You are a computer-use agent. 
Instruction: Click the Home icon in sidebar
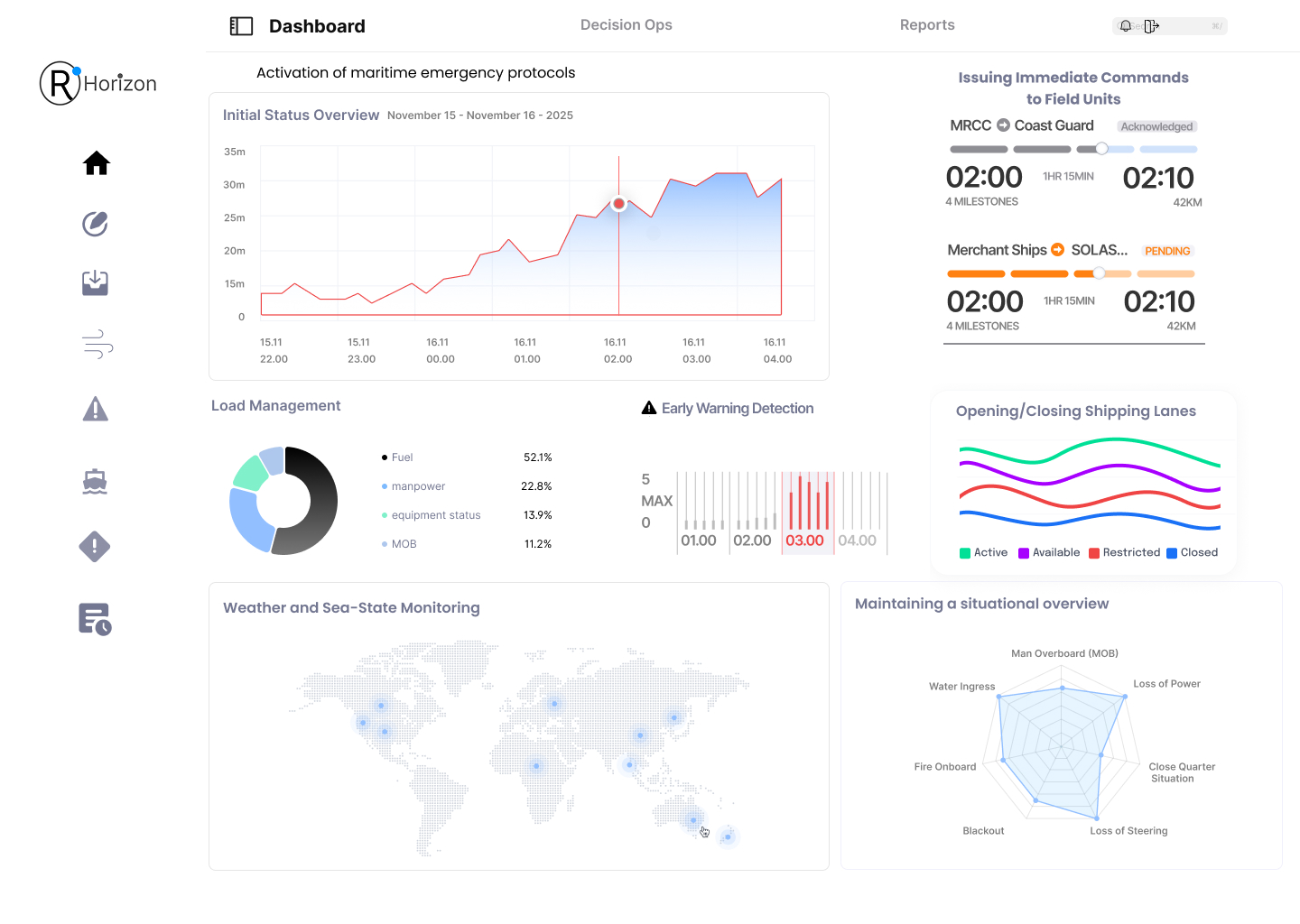tap(97, 163)
